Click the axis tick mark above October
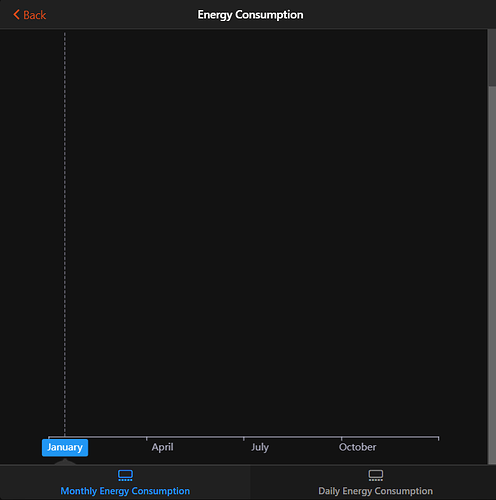The image size is (496, 500). pos(341,438)
